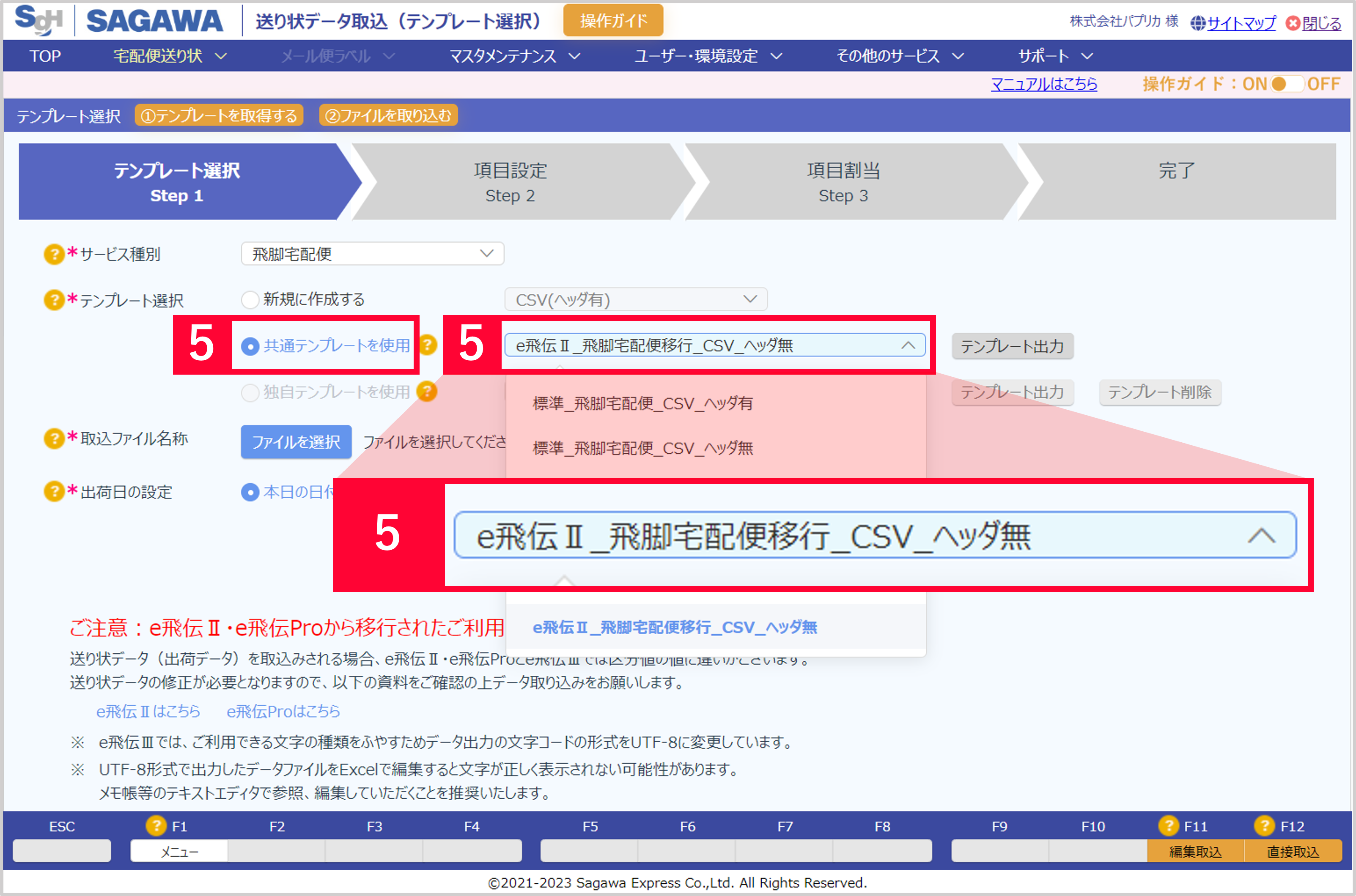Image resolution: width=1356 pixels, height=896 pixels.
Task: Click the F12 help icon
Action: tap(1265, 826)
